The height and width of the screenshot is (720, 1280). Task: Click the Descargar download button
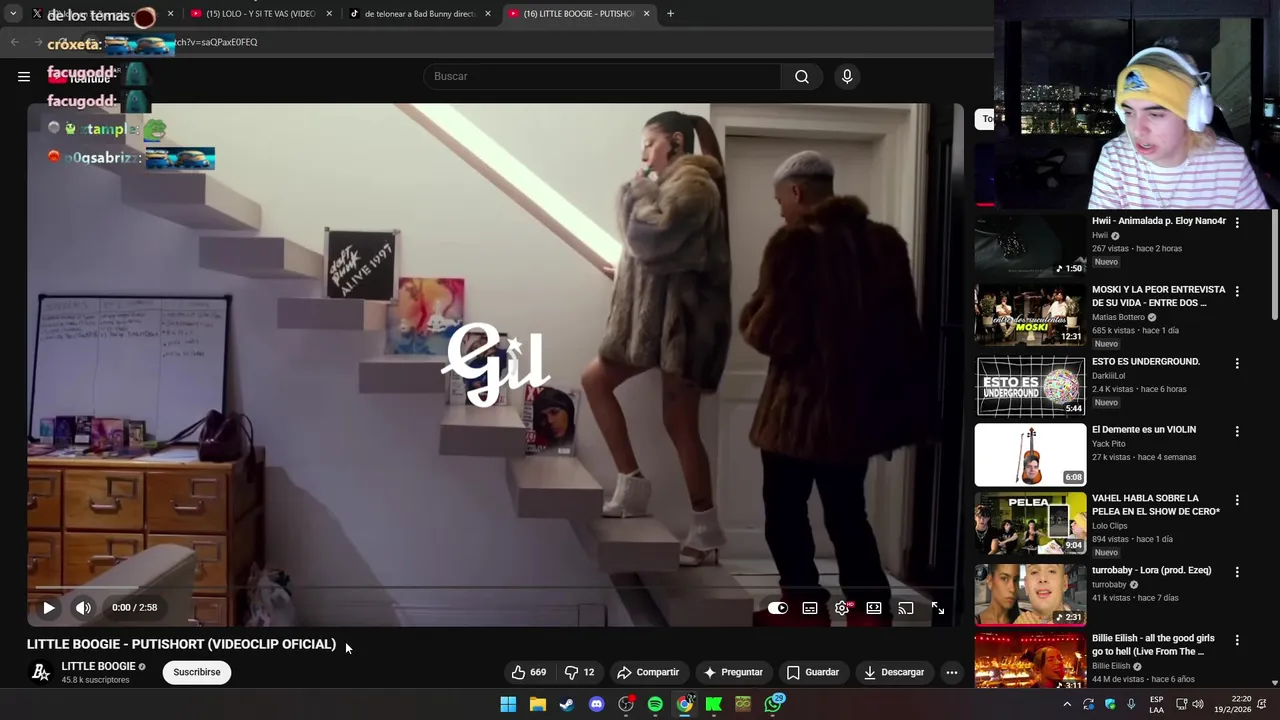coord(894,672)
